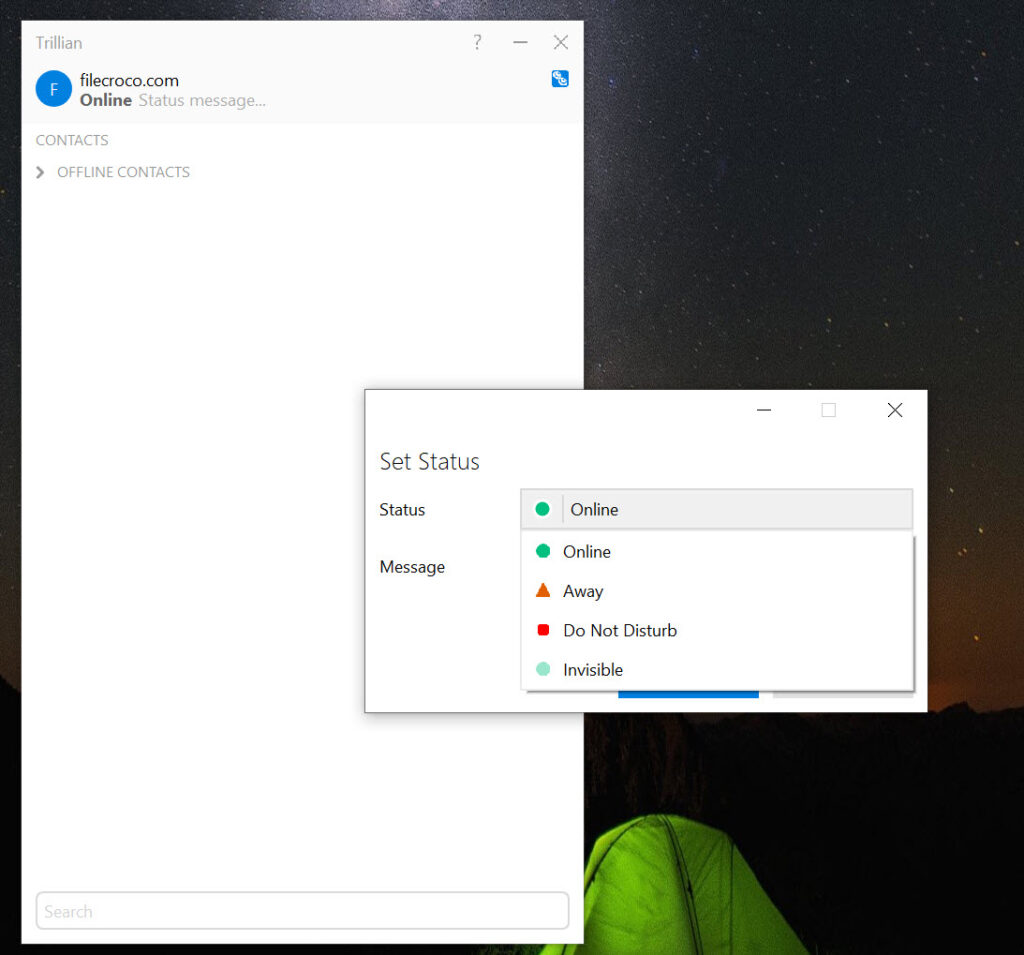Click the filecroco.com profile avatar
This screenshot has height=955, width=1024.
[54, 89]
